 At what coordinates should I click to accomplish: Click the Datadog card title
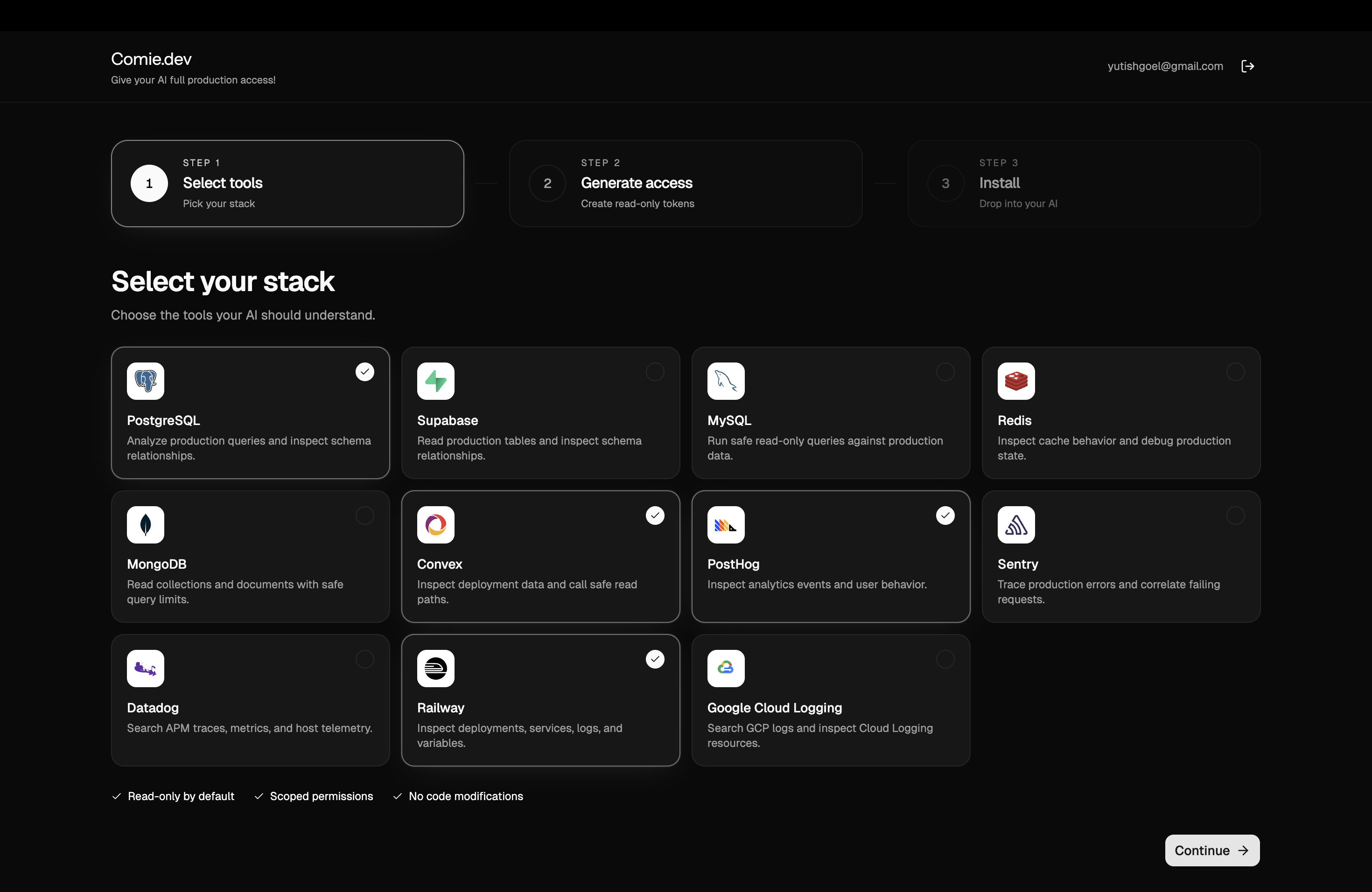click(x=153, y=708)
